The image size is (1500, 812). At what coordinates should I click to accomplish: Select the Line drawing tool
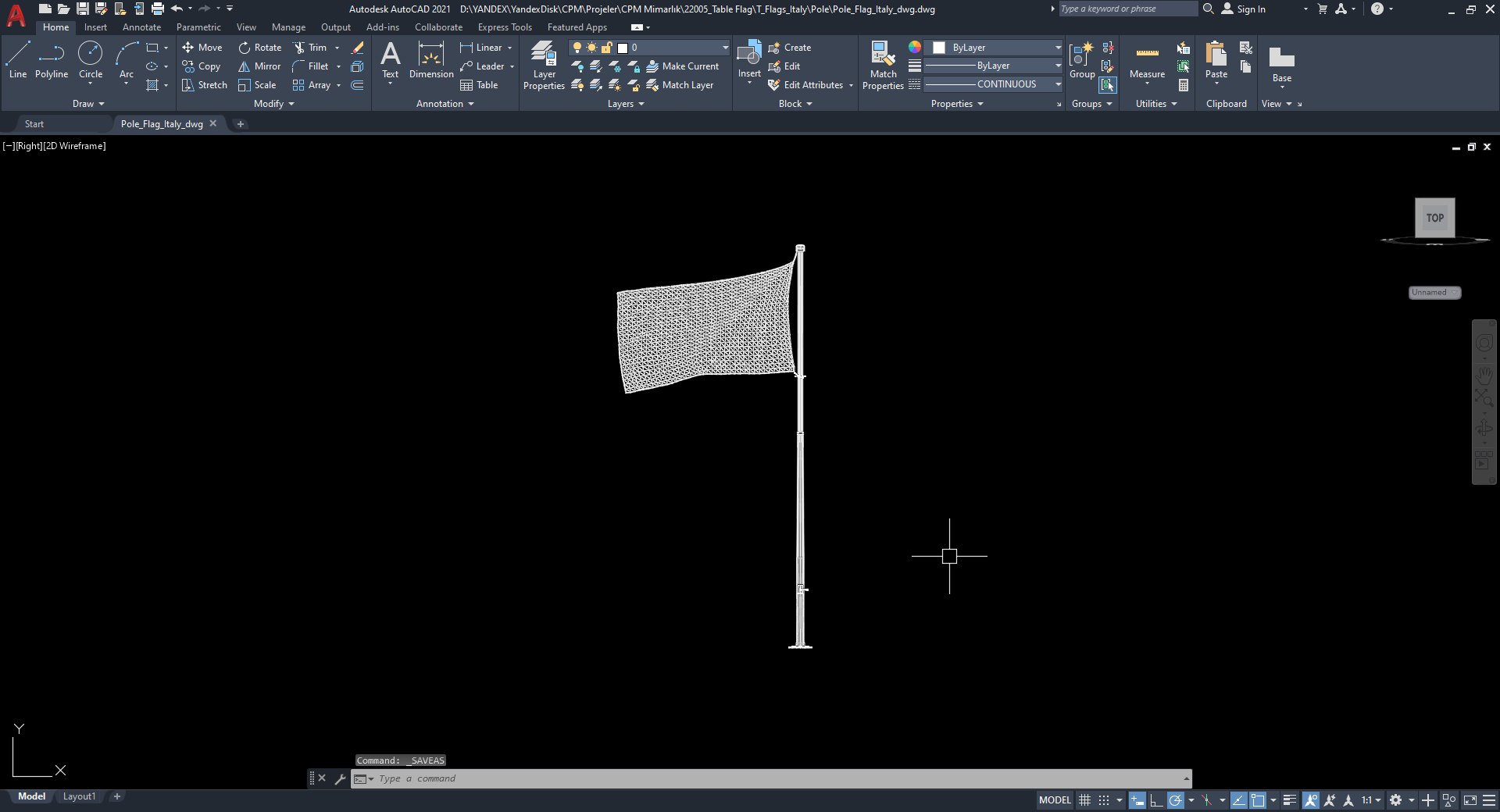18,60
